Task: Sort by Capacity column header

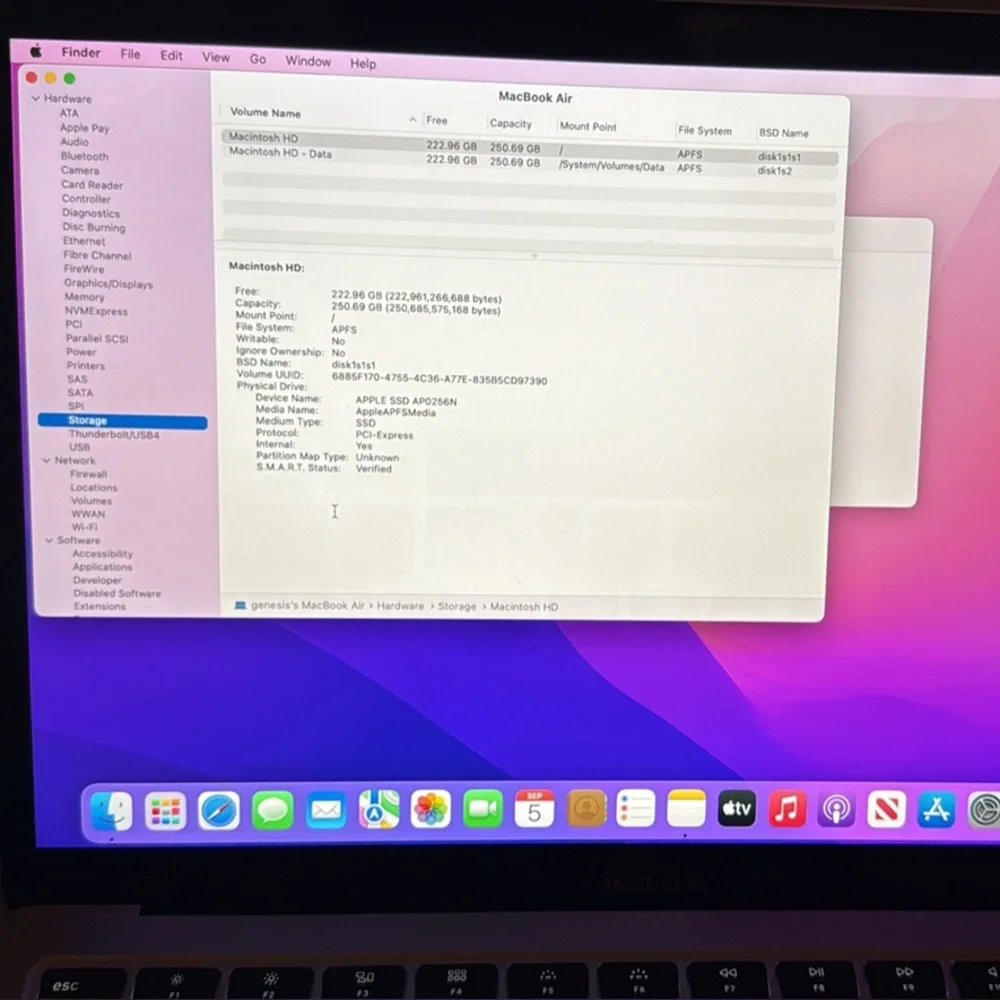Action: coord(510,124)
